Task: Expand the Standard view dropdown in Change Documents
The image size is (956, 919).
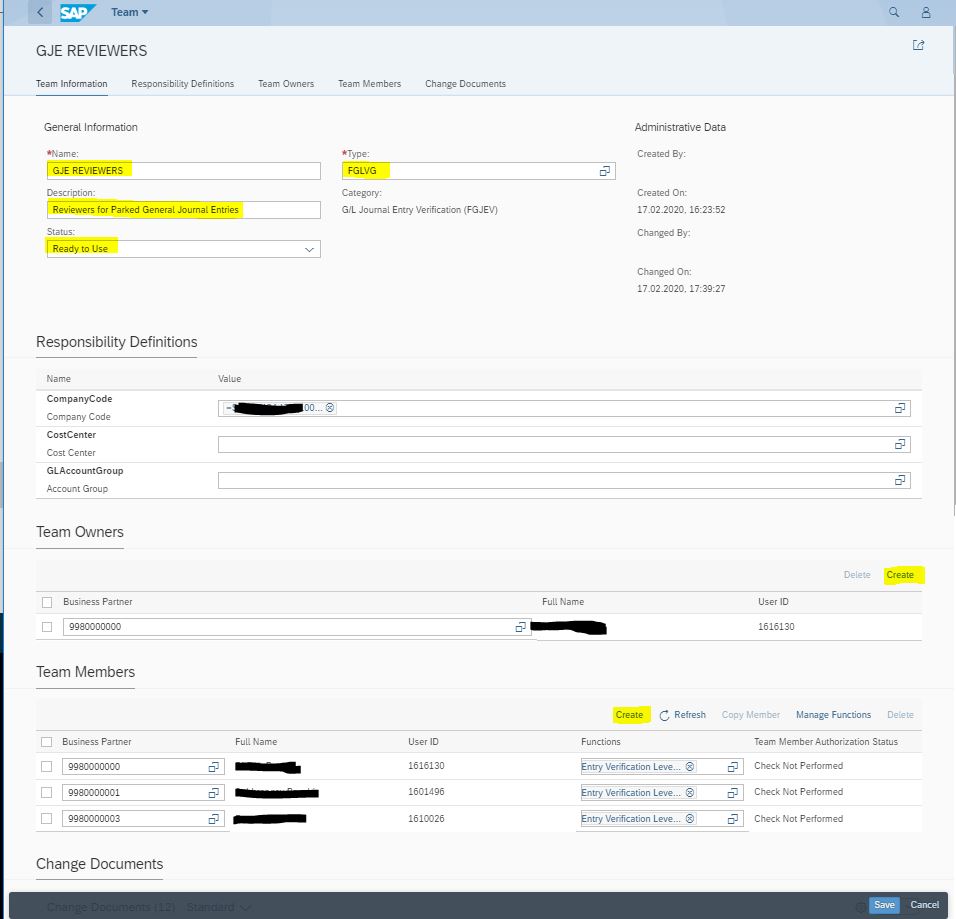Action: tap(220, 907)
